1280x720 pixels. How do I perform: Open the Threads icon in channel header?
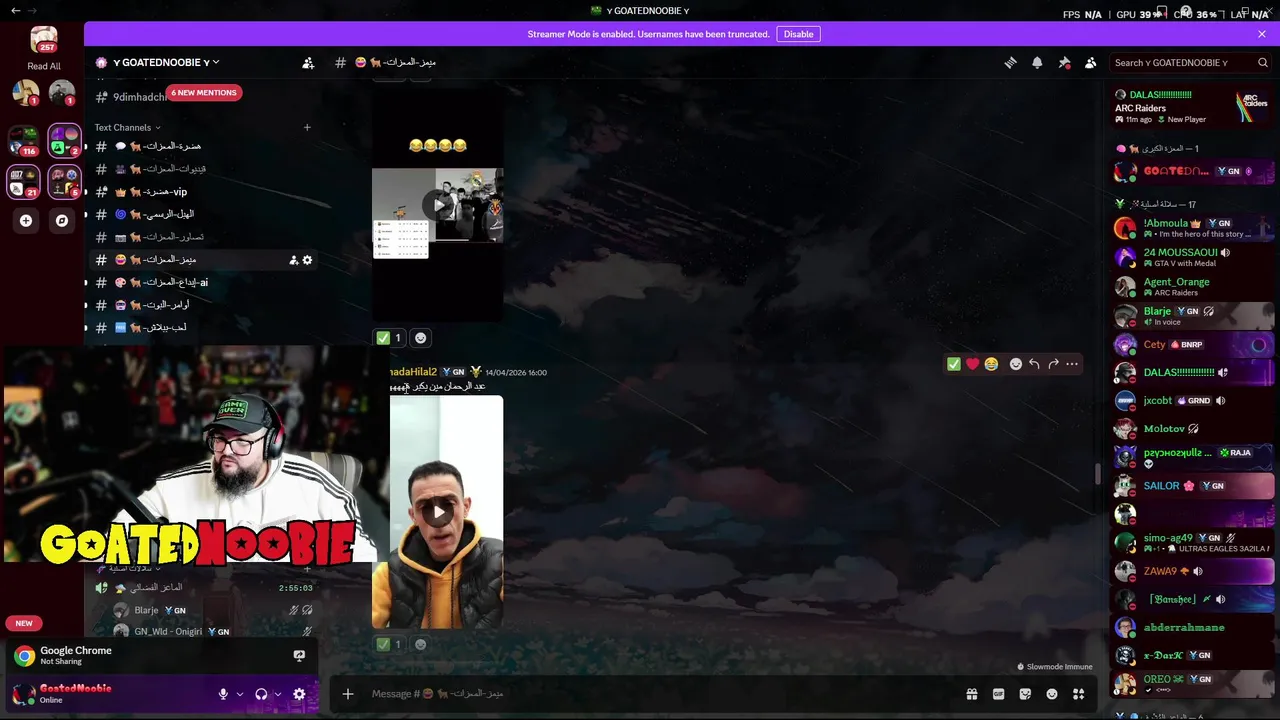[1011, 62]
